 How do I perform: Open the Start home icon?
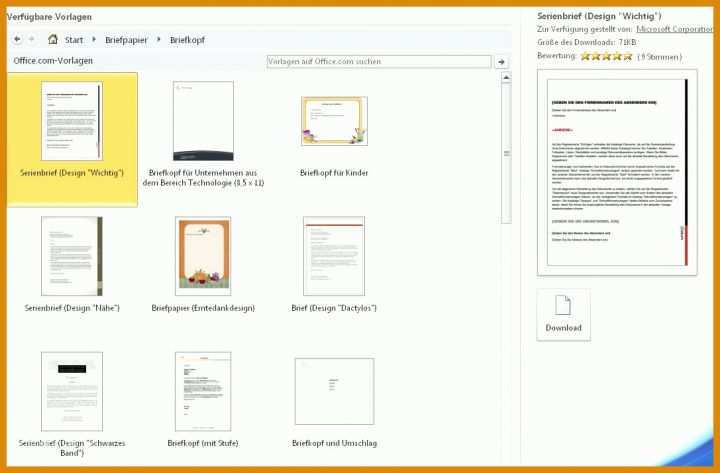tap(53, 39)
